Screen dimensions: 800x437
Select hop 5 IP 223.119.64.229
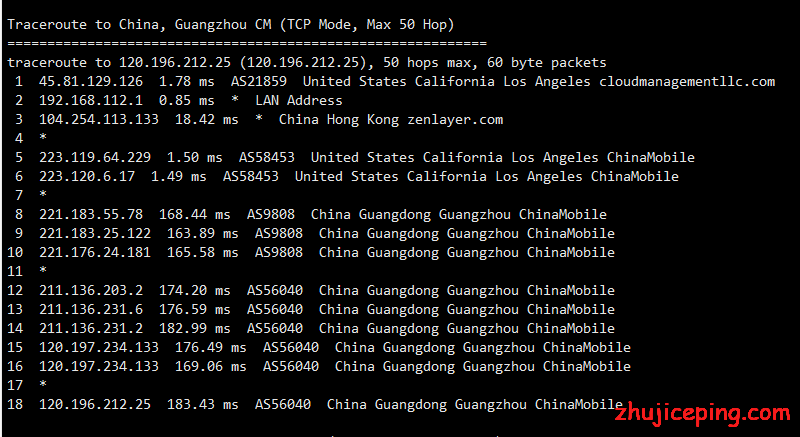(95, 158)
